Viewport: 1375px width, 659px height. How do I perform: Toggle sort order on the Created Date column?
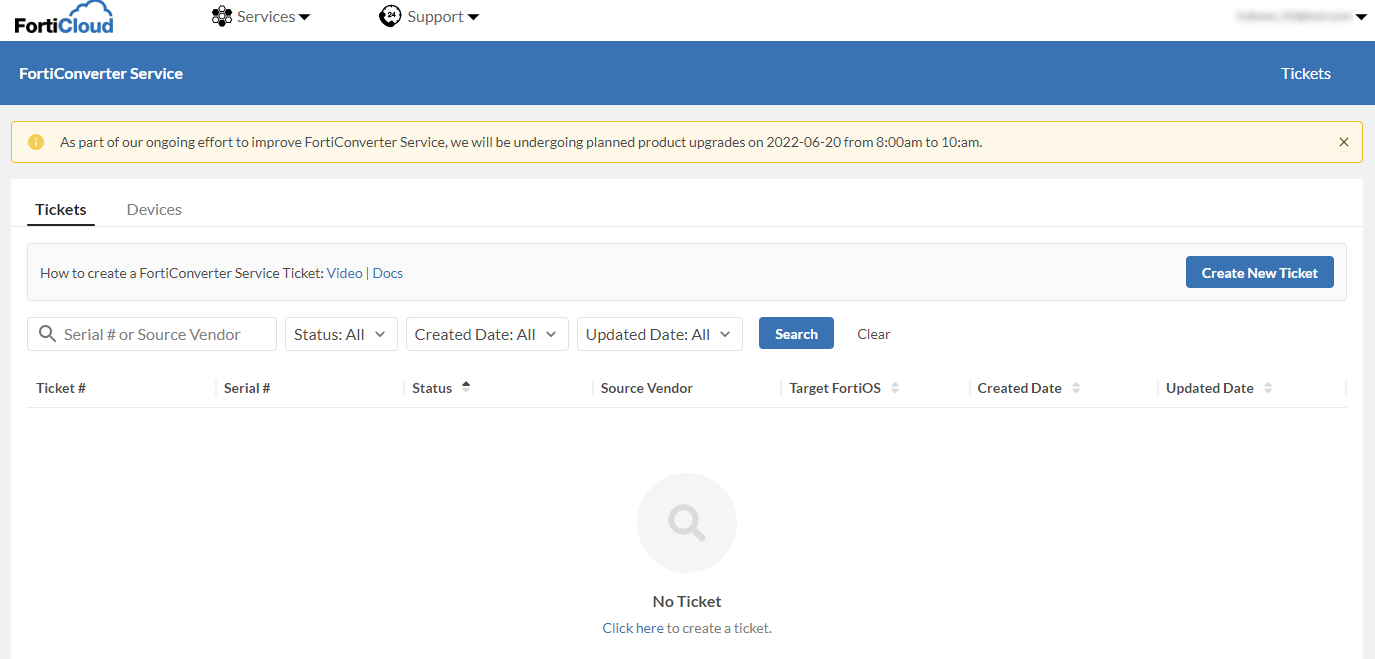pos(1075,387)
